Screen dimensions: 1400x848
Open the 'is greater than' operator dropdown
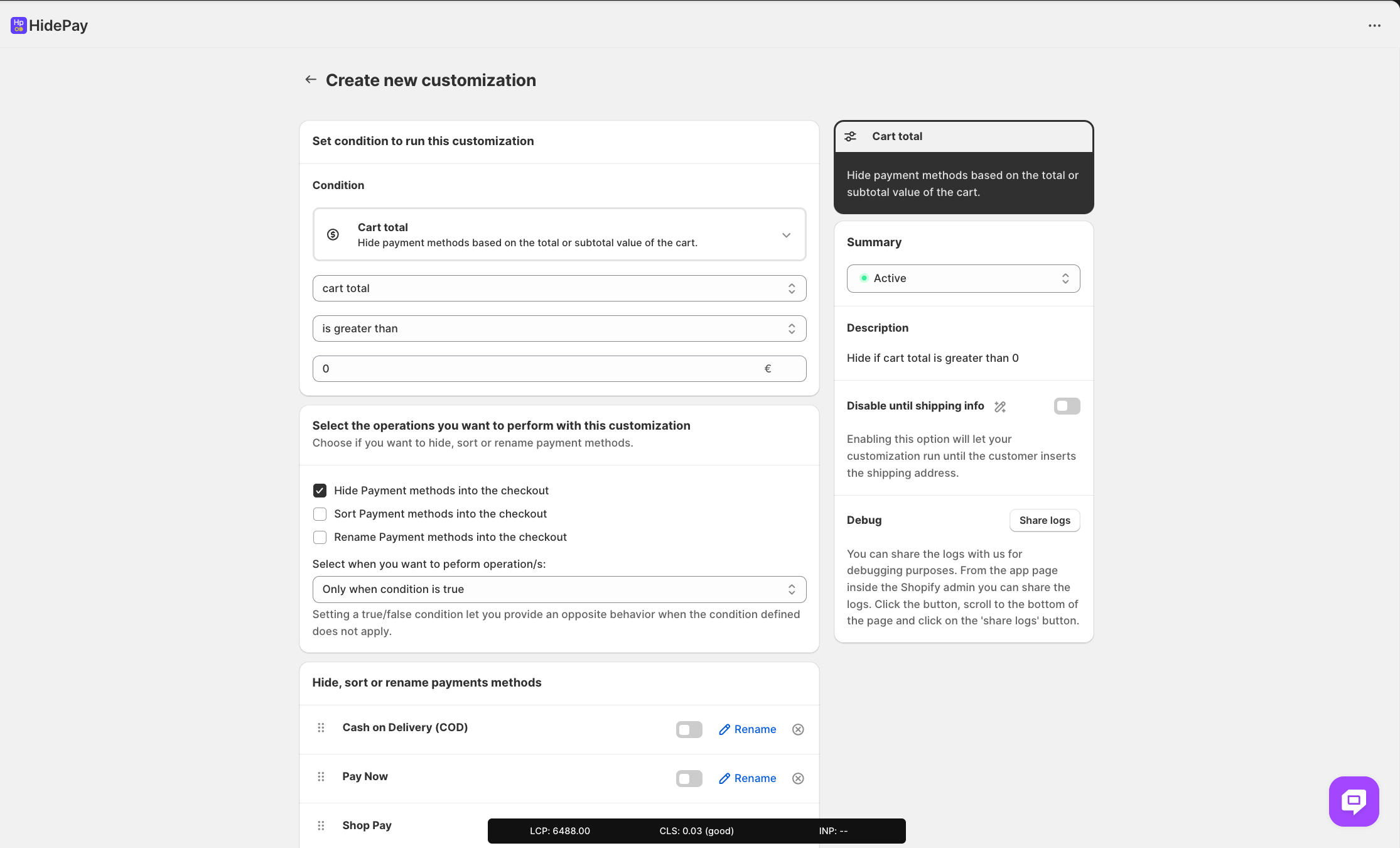pyautogui.click(x=559, y=329)
